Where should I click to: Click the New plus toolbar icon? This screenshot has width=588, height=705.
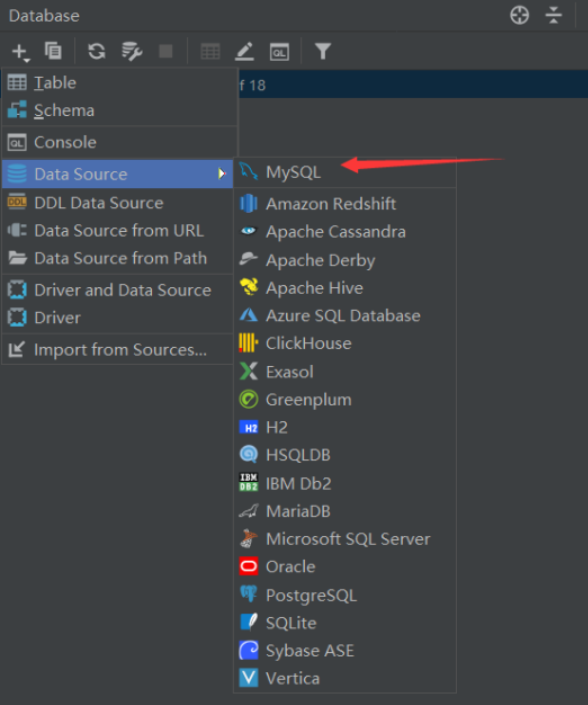(18, 51)
